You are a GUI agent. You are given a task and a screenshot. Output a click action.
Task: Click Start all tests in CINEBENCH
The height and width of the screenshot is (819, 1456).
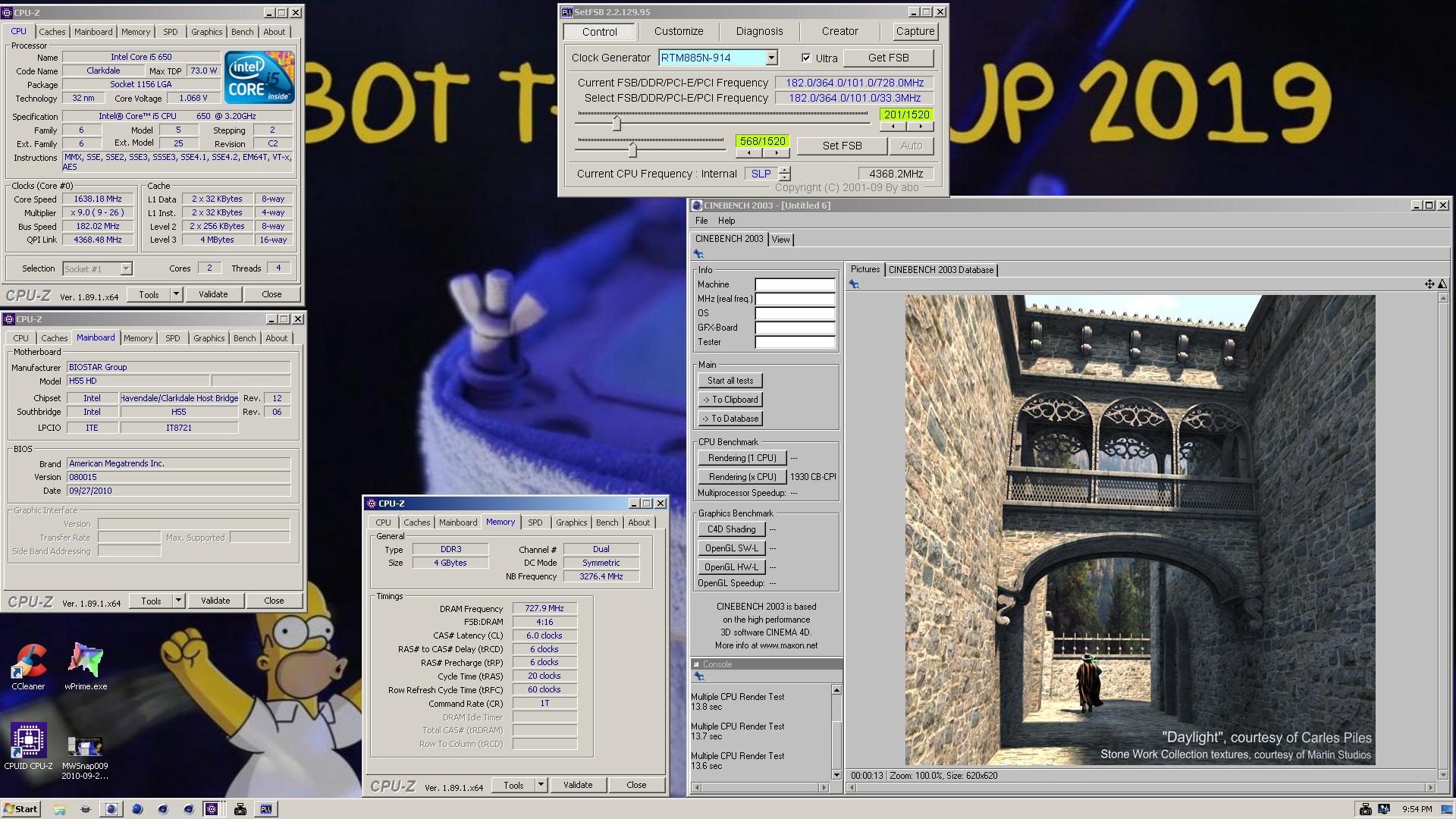click(x=730, y=381)
